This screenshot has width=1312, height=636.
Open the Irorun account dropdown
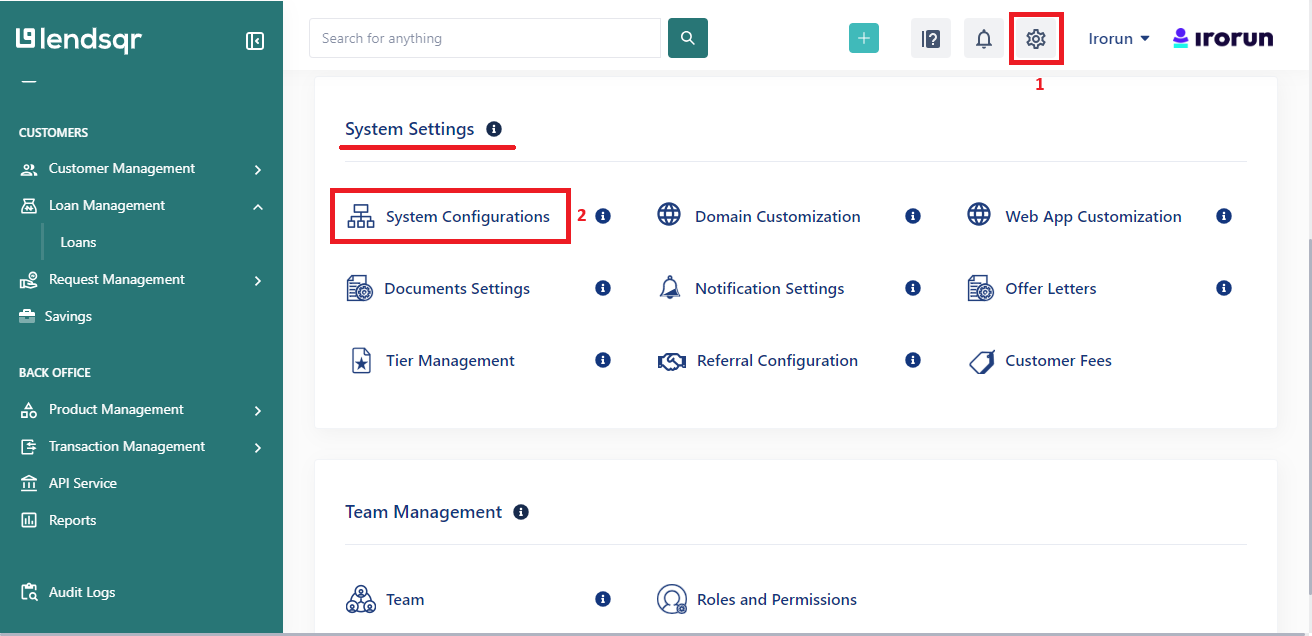[x=1118, y=38]
